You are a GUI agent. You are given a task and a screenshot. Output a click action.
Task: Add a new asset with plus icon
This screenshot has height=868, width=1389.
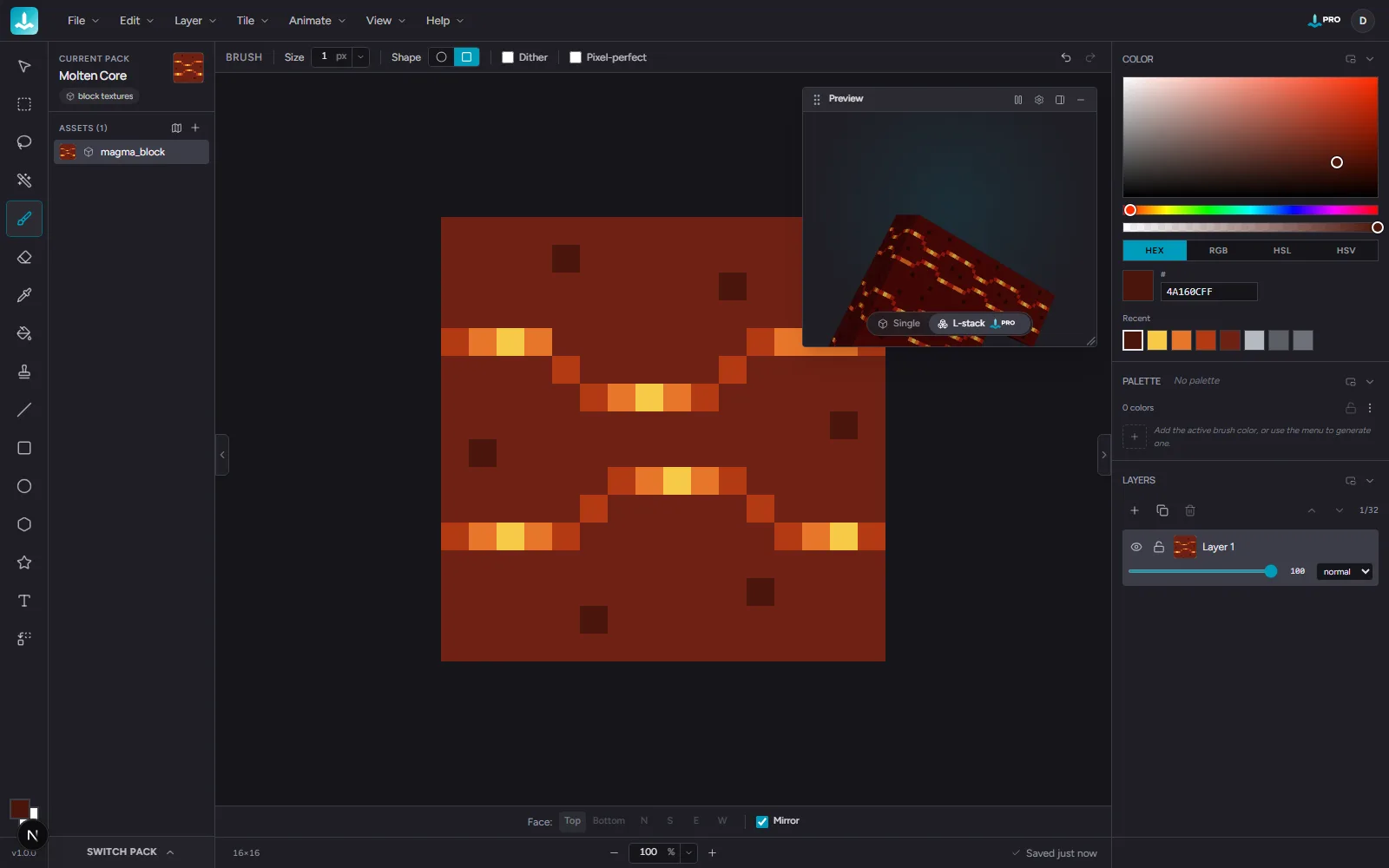point(195,128)
